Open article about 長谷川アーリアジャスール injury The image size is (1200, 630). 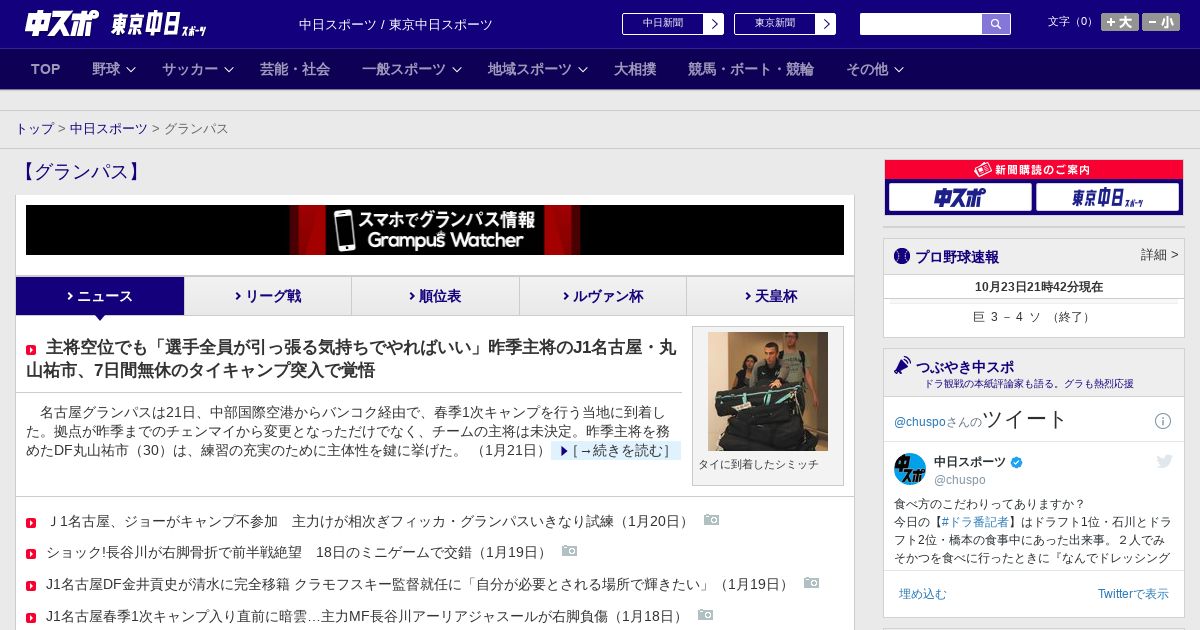[x=366, y=616]
